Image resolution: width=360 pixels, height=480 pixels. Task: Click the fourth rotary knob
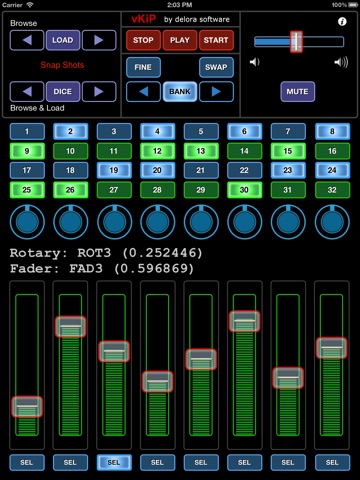pos(157,222)
